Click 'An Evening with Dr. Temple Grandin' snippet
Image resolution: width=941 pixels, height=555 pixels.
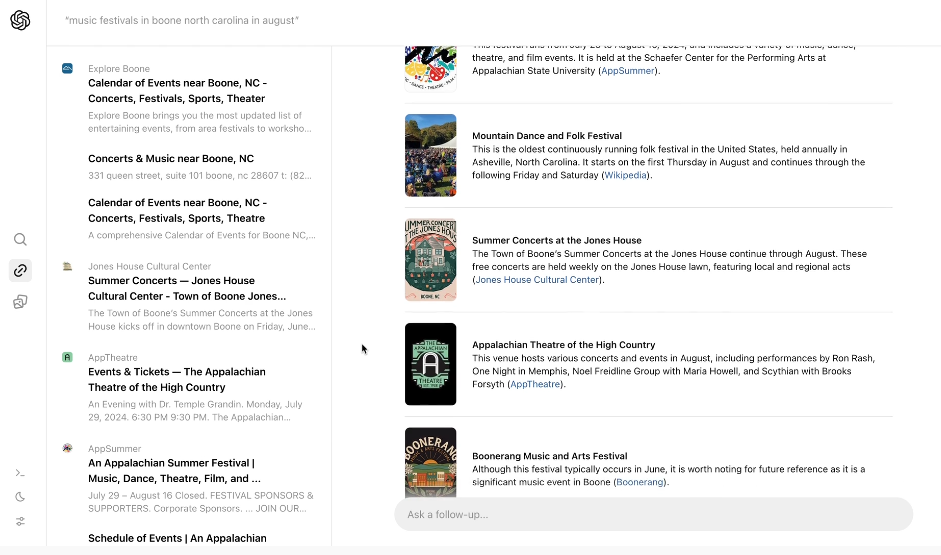coord(196,411)
